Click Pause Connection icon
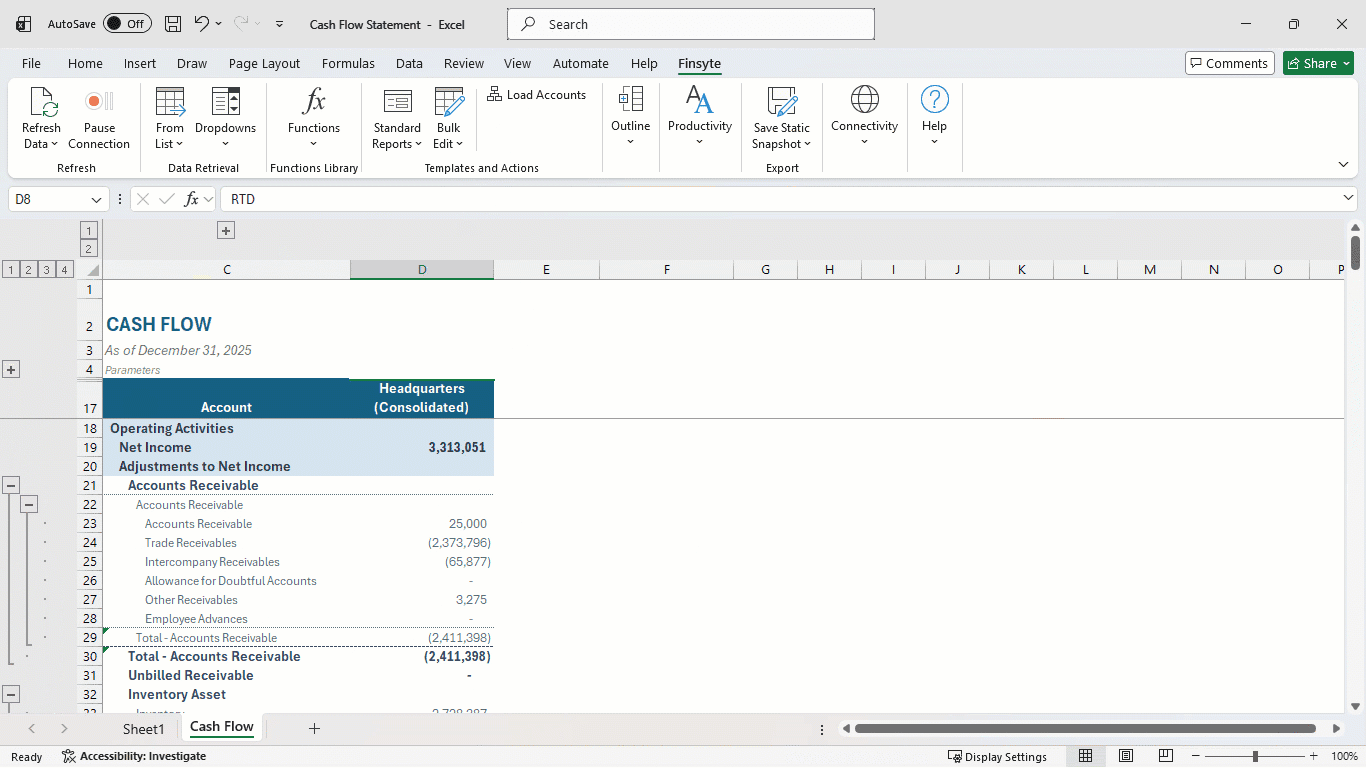The height and width of the screenshot is (768, 1366). 99,101
